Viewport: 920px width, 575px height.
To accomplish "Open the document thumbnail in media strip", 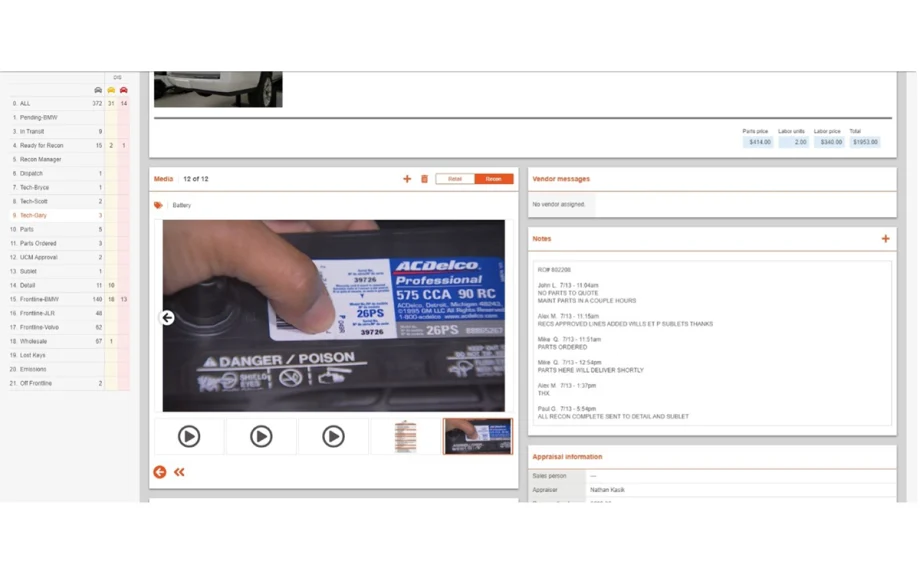I will coord(405,437).
